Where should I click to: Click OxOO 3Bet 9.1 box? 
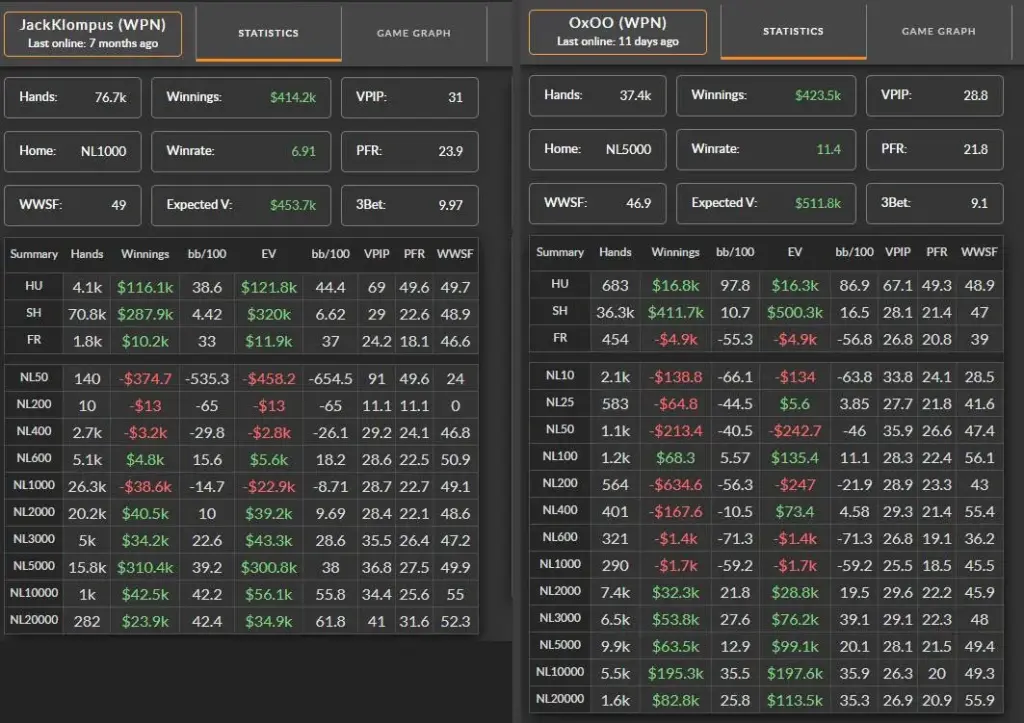935,203
